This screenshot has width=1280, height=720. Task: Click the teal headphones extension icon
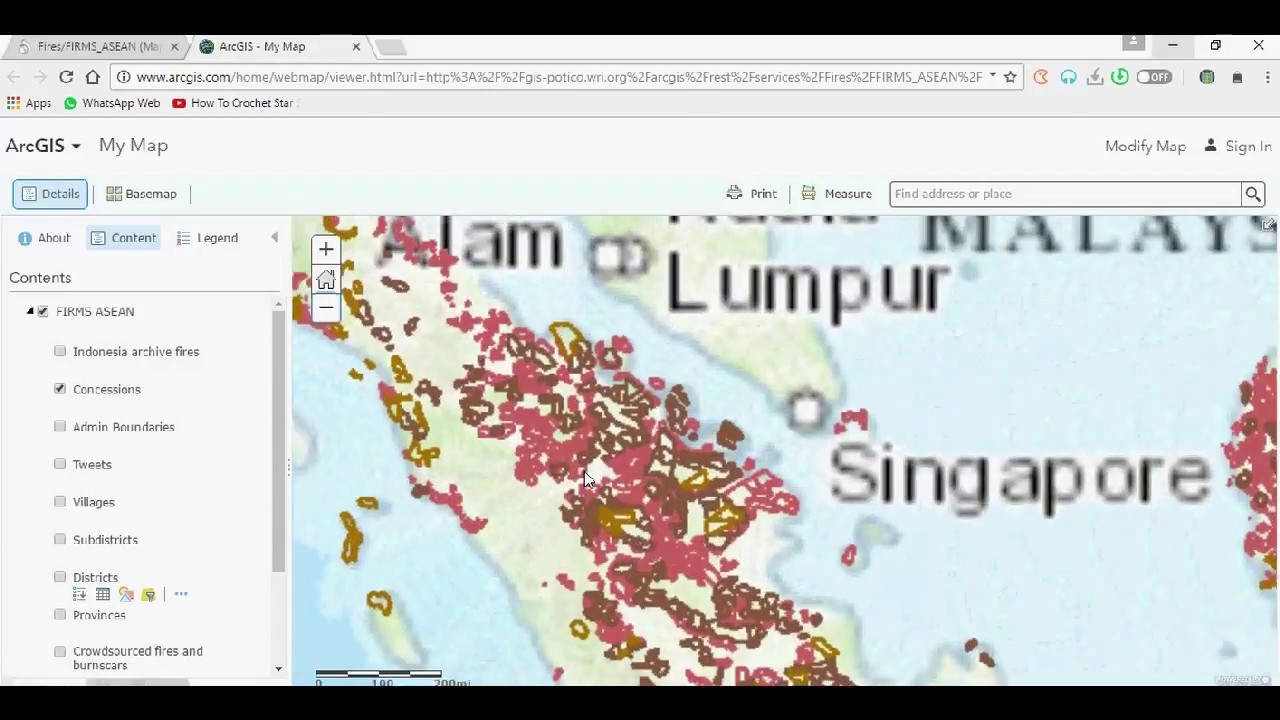coord(1068,77)
